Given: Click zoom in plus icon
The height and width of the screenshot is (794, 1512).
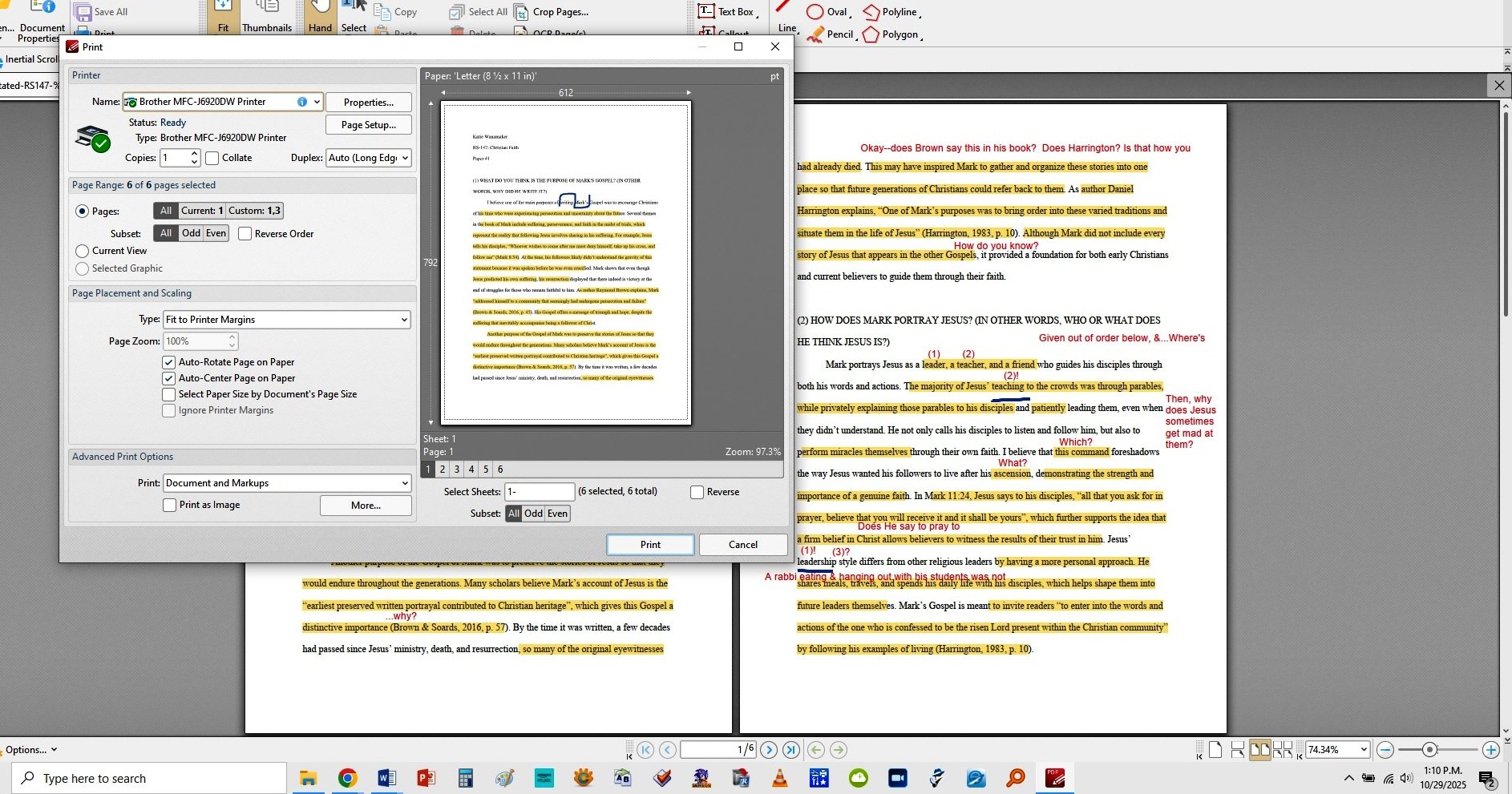Looking at the screenshot, I should pos(1490,750).
